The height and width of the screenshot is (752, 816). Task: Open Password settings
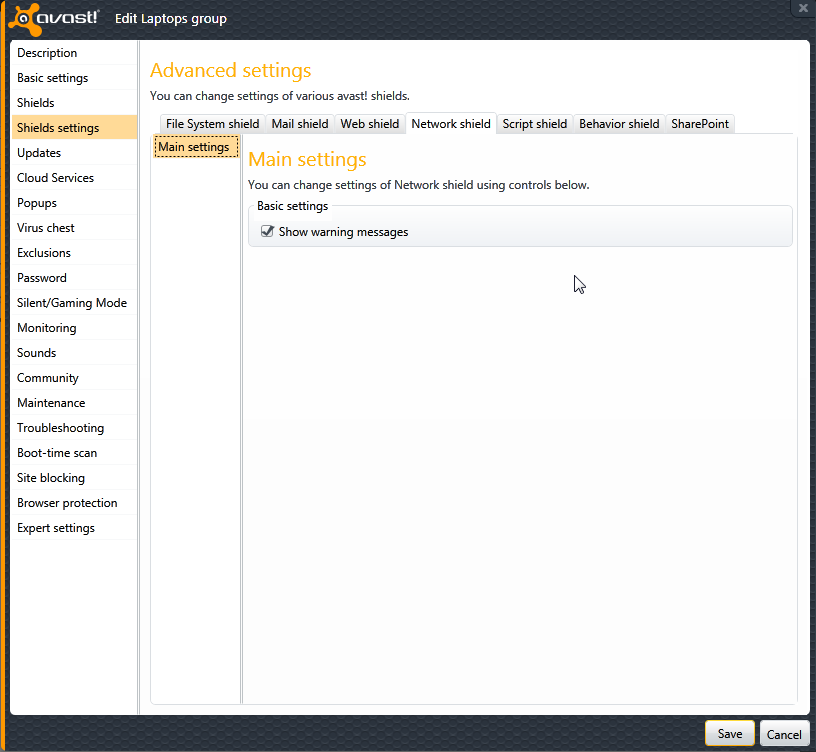pos(73,277)
